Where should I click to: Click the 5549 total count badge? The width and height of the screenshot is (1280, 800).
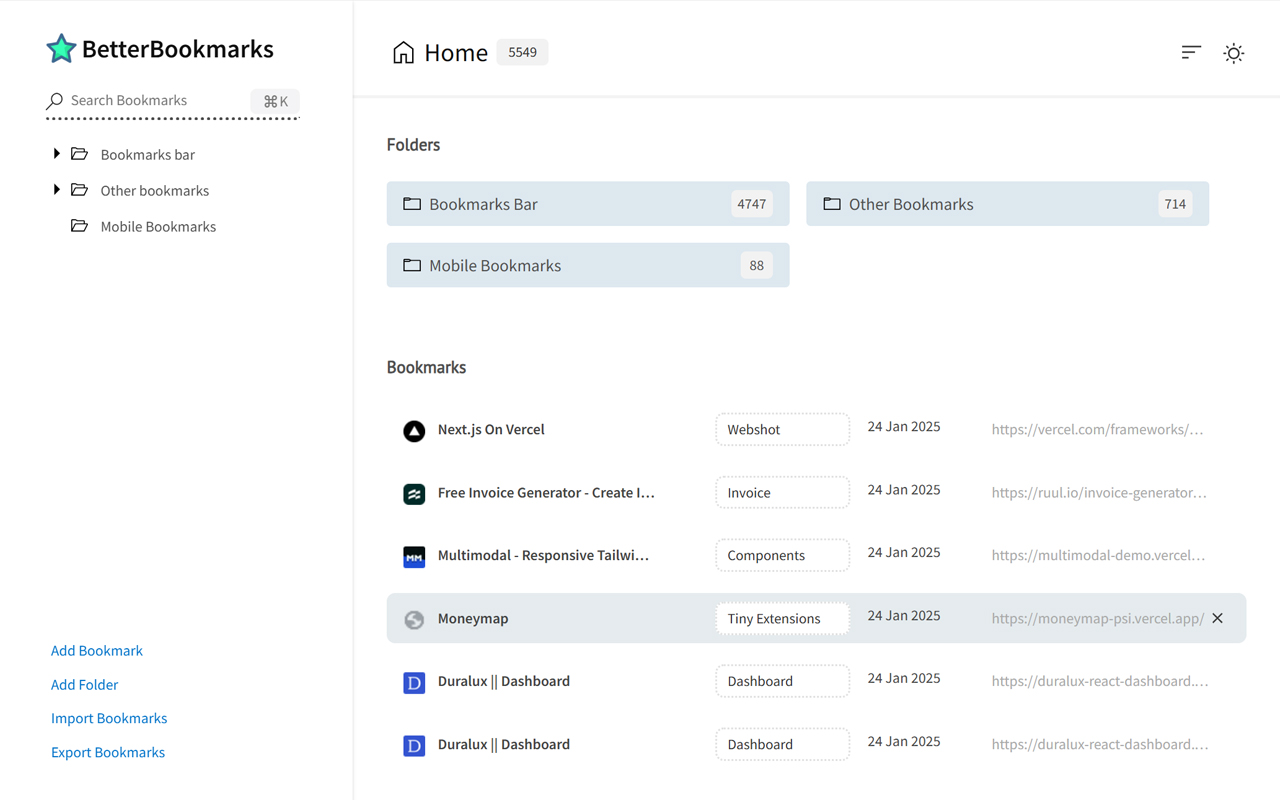click(522, 52)
